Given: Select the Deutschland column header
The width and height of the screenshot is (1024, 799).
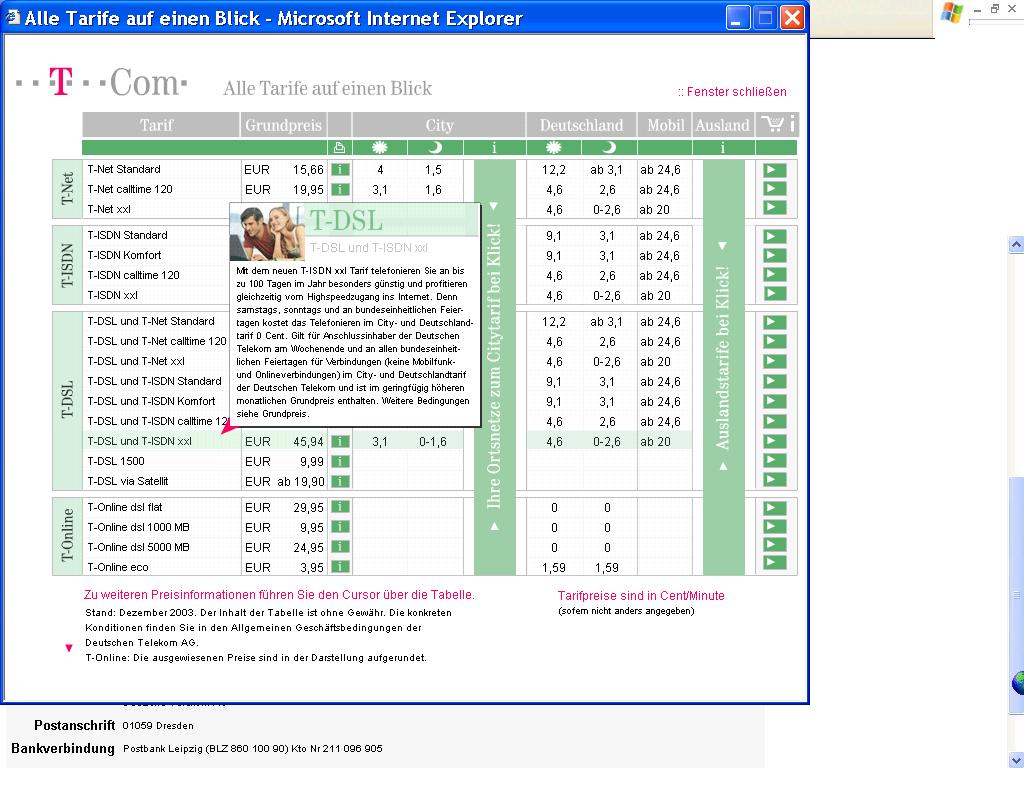Looking at the screenshot, I should (581, 124).
